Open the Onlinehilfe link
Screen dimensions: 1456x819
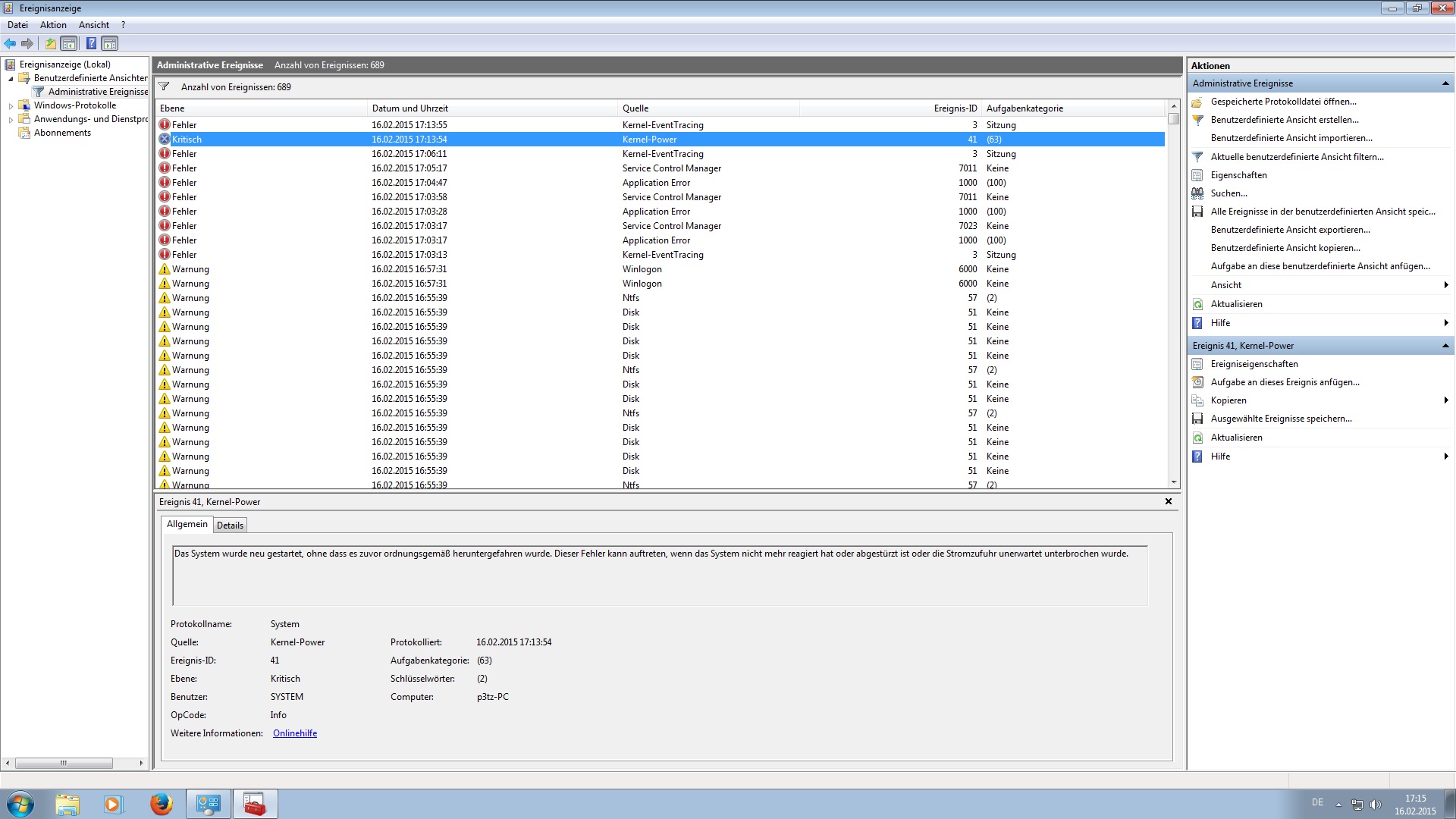pos(295,733)
